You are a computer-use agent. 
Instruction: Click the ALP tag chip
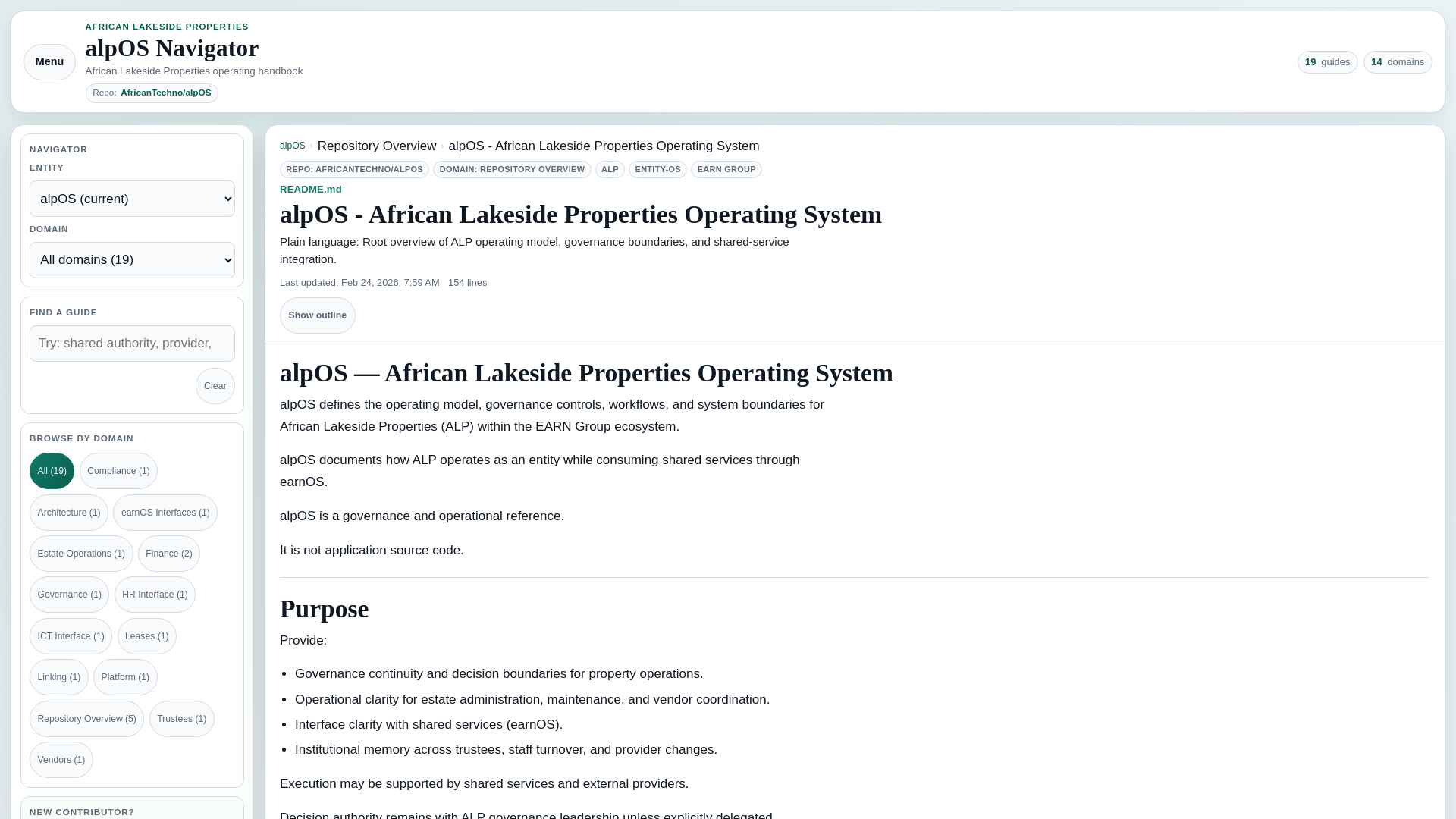pyautogui.click(x=610, y=169)
